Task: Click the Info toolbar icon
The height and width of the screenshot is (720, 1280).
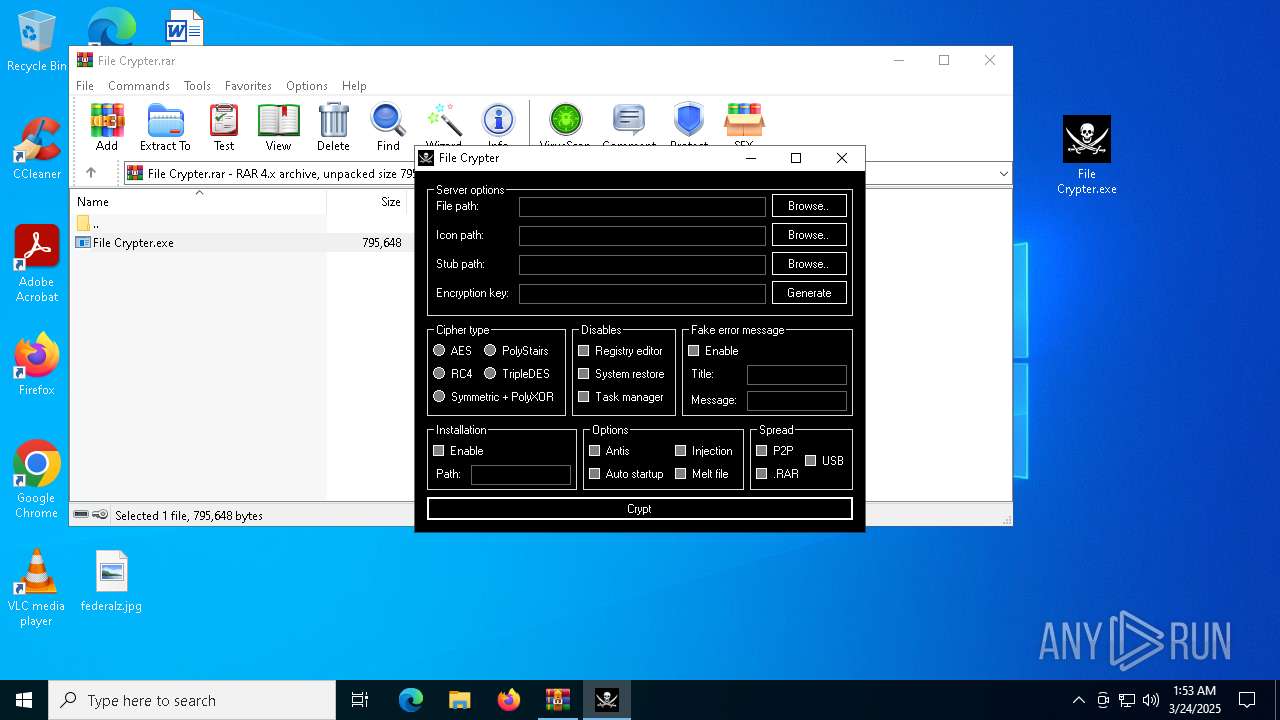Action: click(498, 123)
